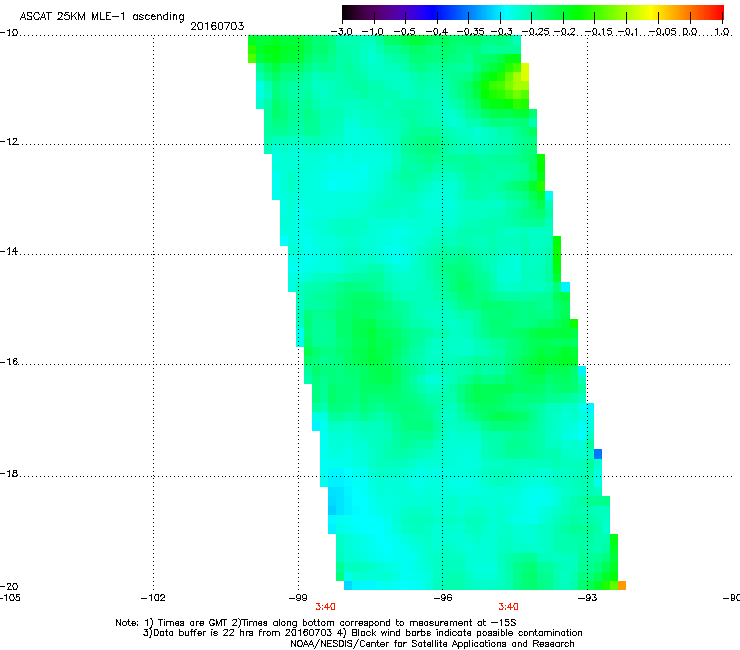Click the 'ASCAT 25KM MLE-1 ascending' title
This screenshot has width=740, height=650.
pyautogui.click(x=102, y=16)
